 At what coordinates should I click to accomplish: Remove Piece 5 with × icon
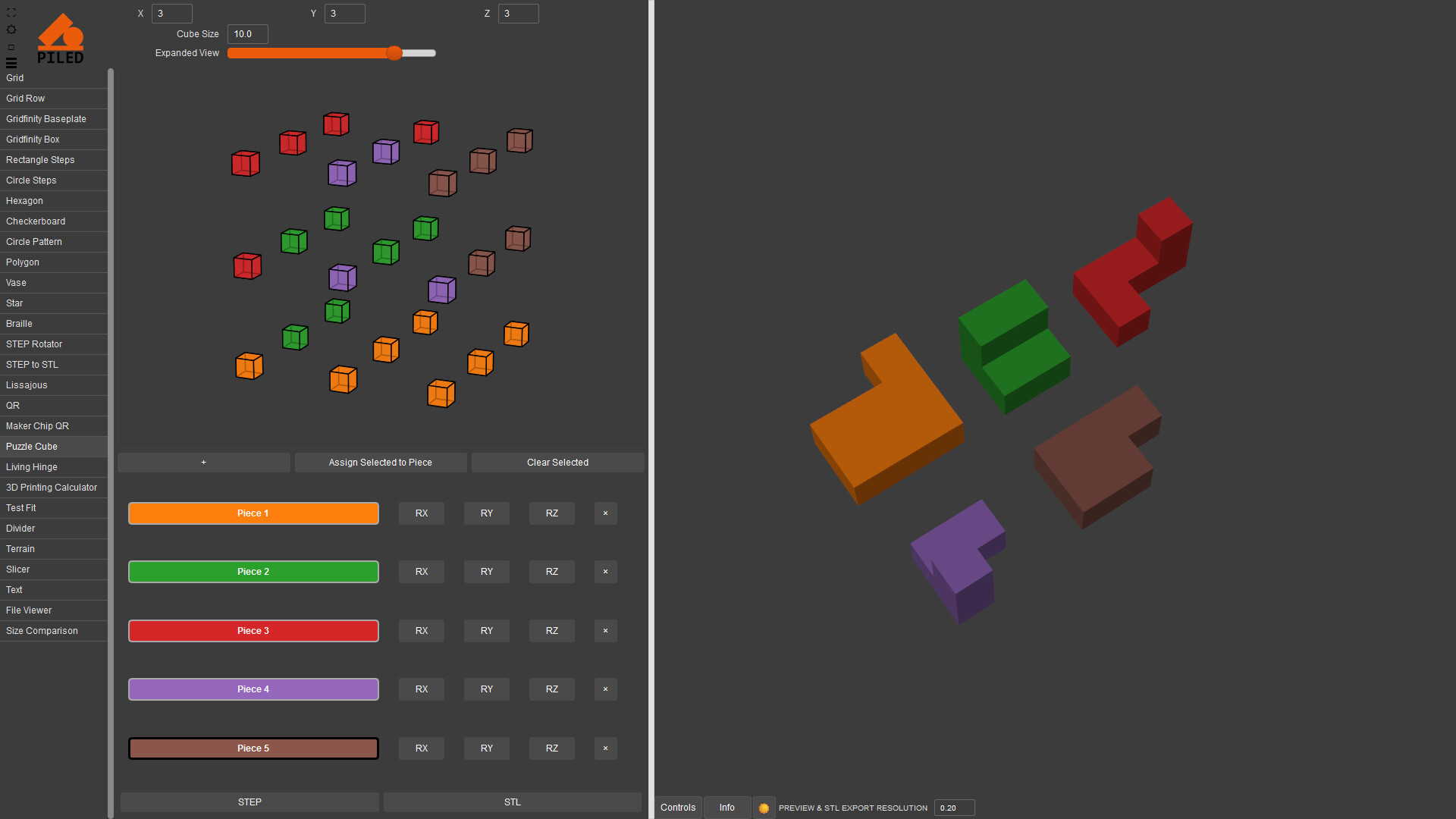click(605, 748)
